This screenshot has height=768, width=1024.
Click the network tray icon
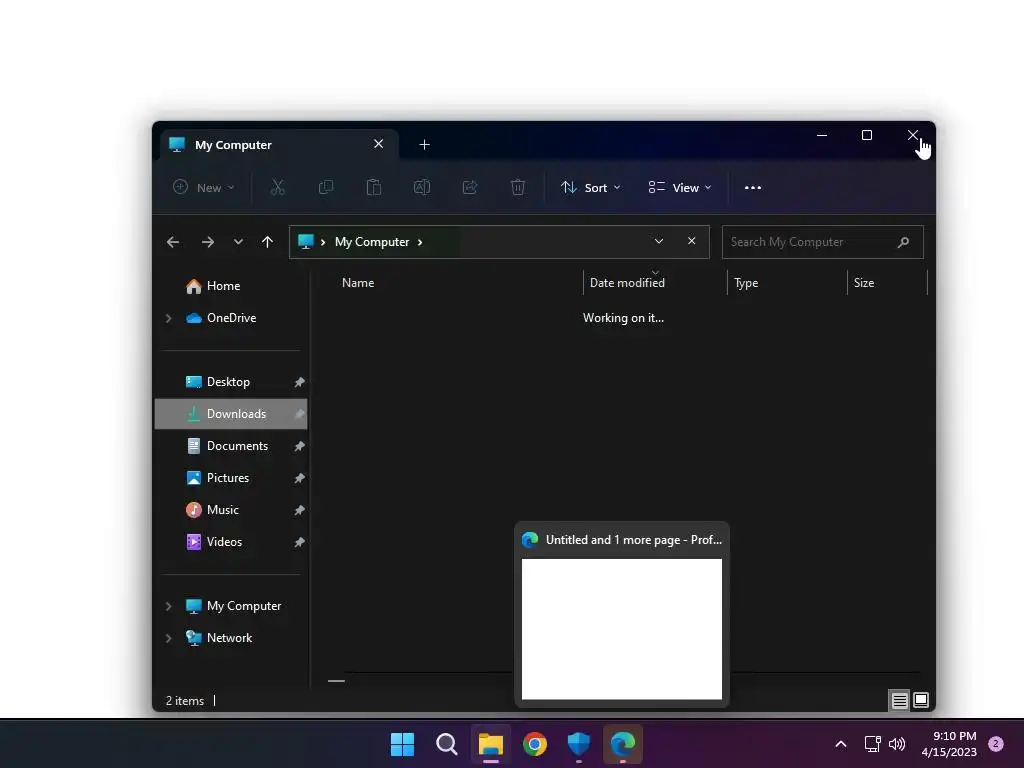(872, 744)
